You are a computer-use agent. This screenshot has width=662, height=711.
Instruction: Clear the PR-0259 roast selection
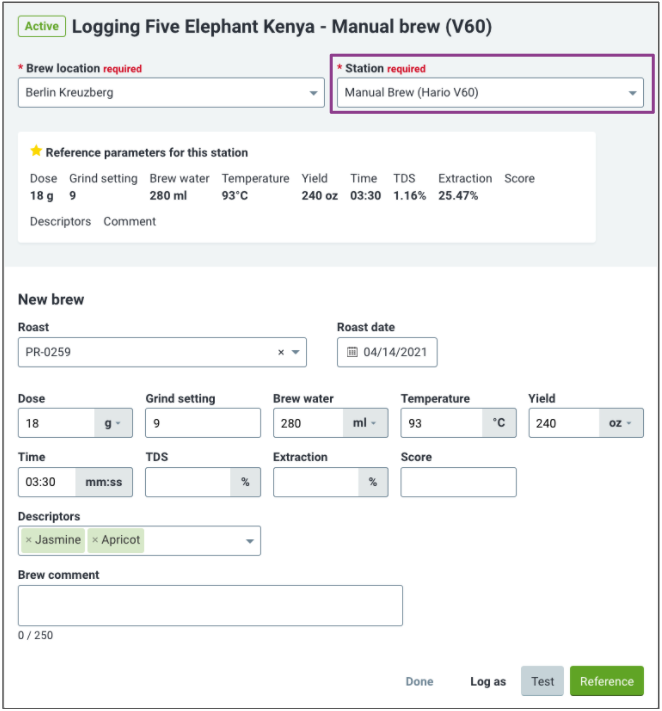281,352
